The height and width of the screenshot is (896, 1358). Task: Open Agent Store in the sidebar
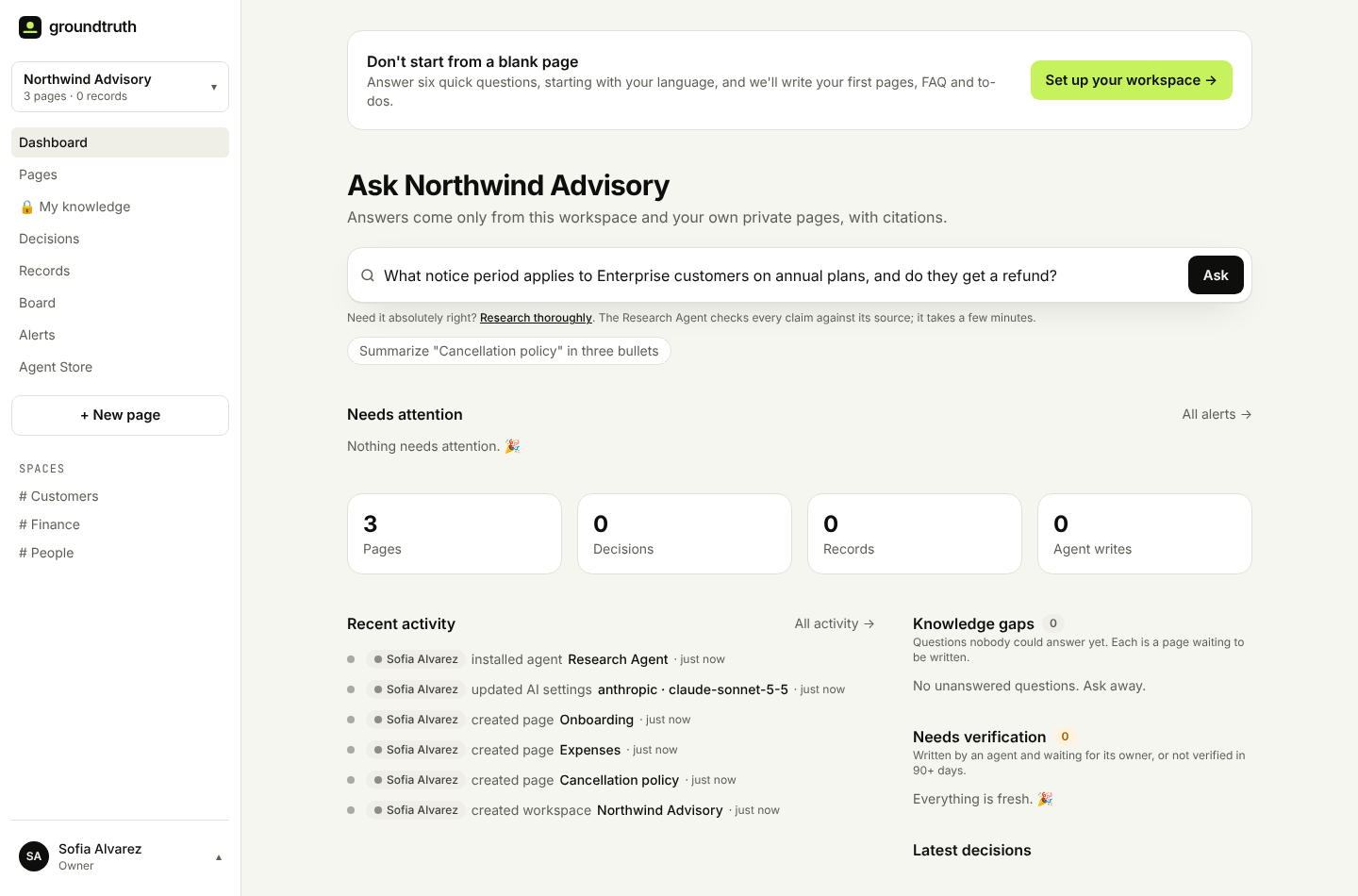click(x=120, y=367)
